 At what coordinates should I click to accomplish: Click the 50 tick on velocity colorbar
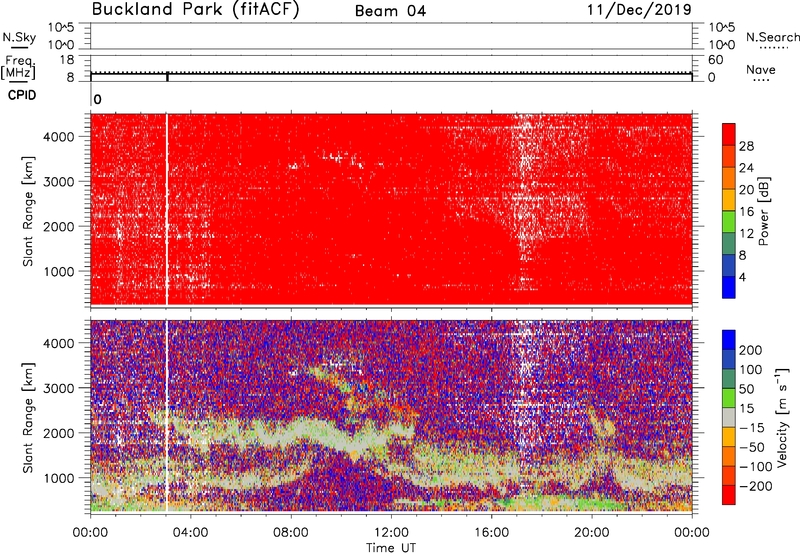click(x=746, y=389)
